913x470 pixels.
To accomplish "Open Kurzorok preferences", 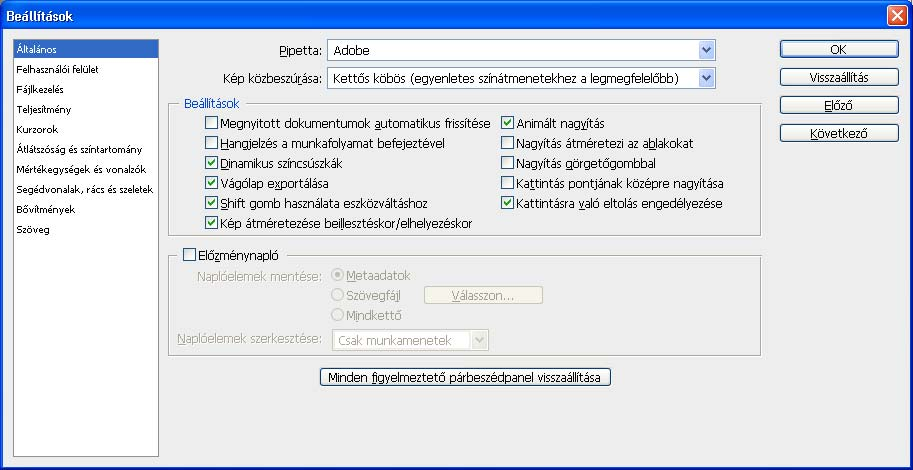I will [86, 129].
